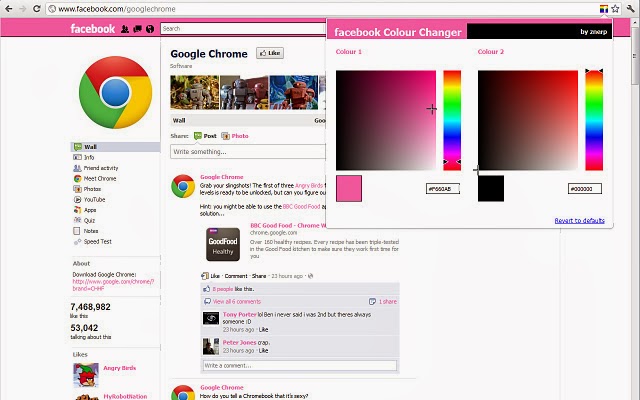The width and height of the screenshot is (640, 400).
Task: Click the Write something box
Action: pos(248,151)
